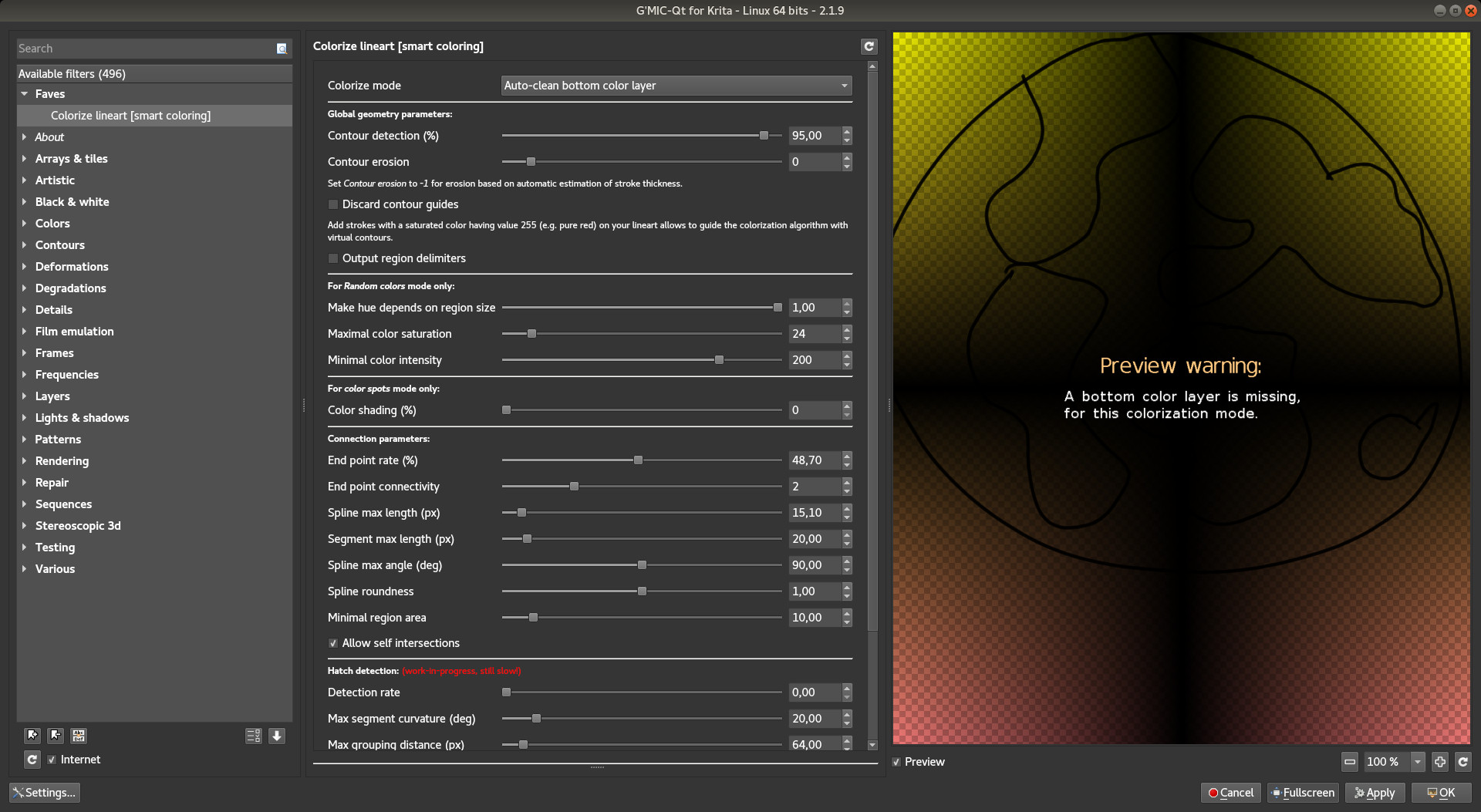
Task: Add current filter to faves with bookmark-plus icon
Action: tap(32, 736)
